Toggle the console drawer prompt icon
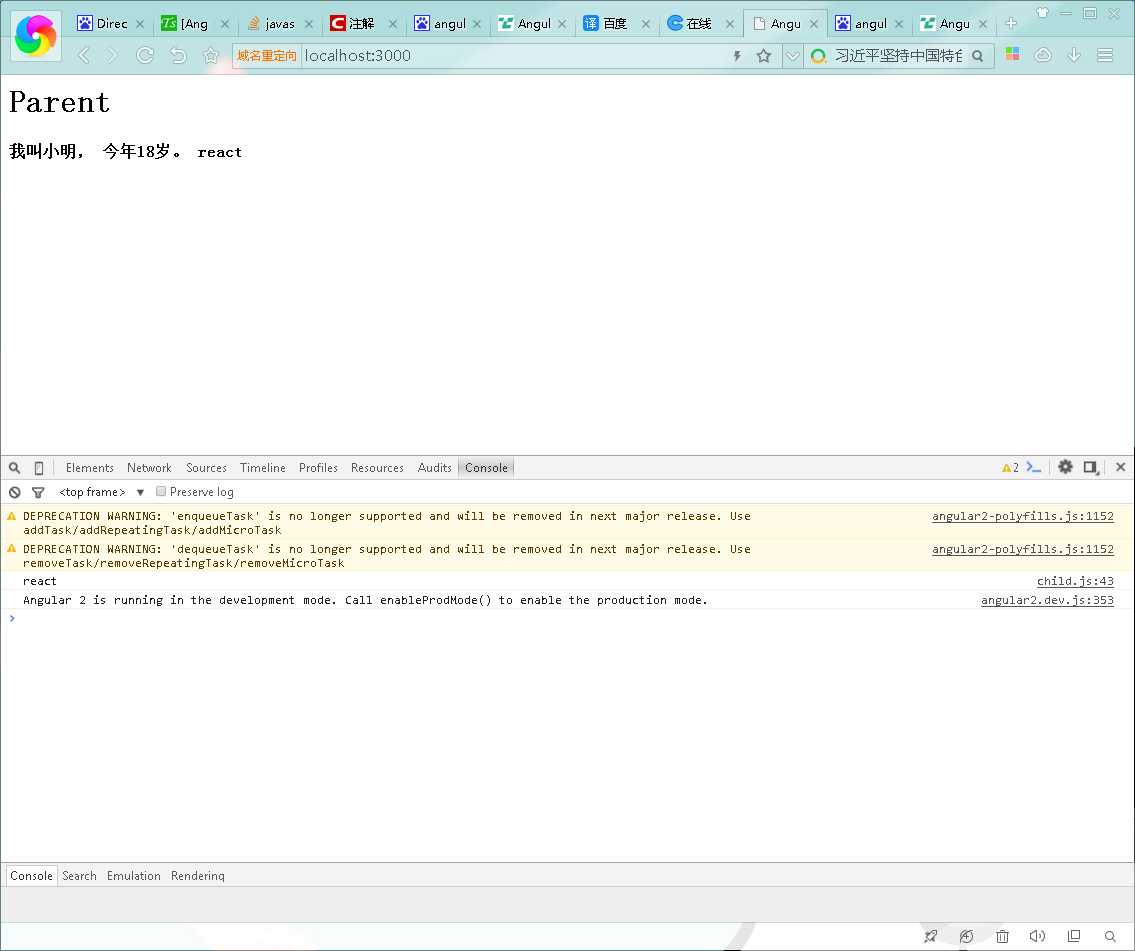This screenshot has width=1135, height=951. tap(1034, 468)
